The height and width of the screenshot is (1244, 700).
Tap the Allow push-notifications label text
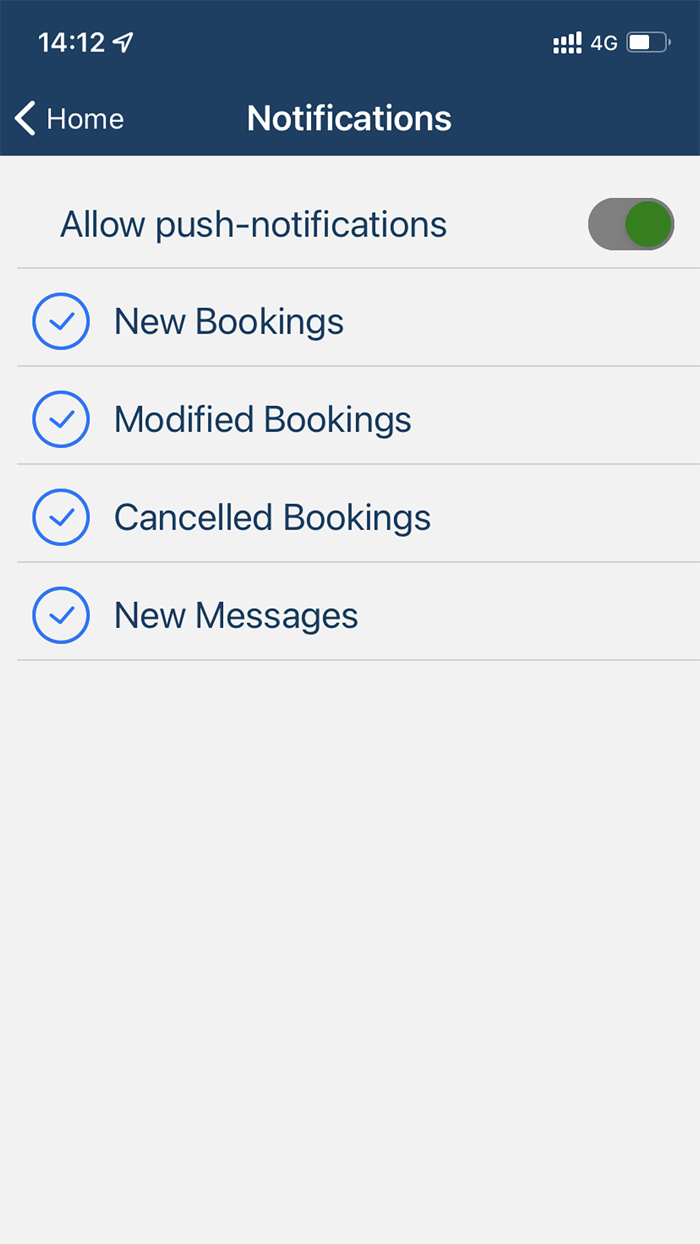pyautogui.click(x=253, y=224)
